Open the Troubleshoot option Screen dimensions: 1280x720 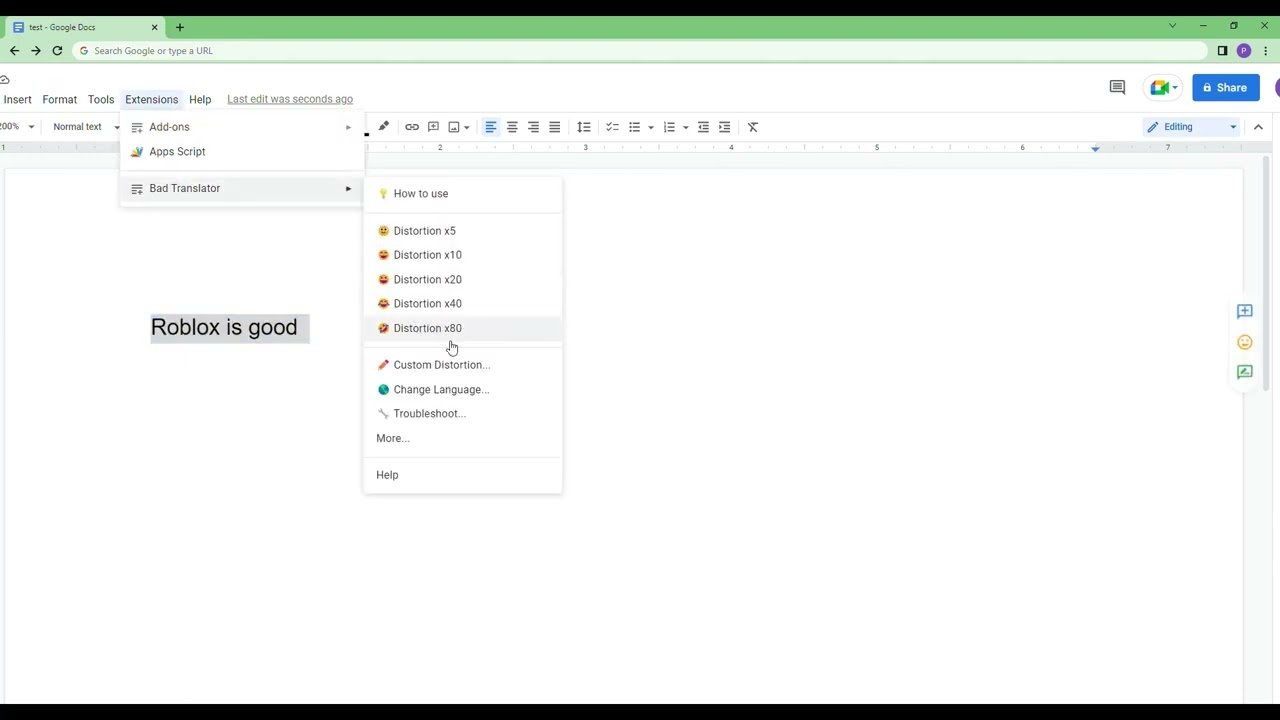[x=463, y=414]
